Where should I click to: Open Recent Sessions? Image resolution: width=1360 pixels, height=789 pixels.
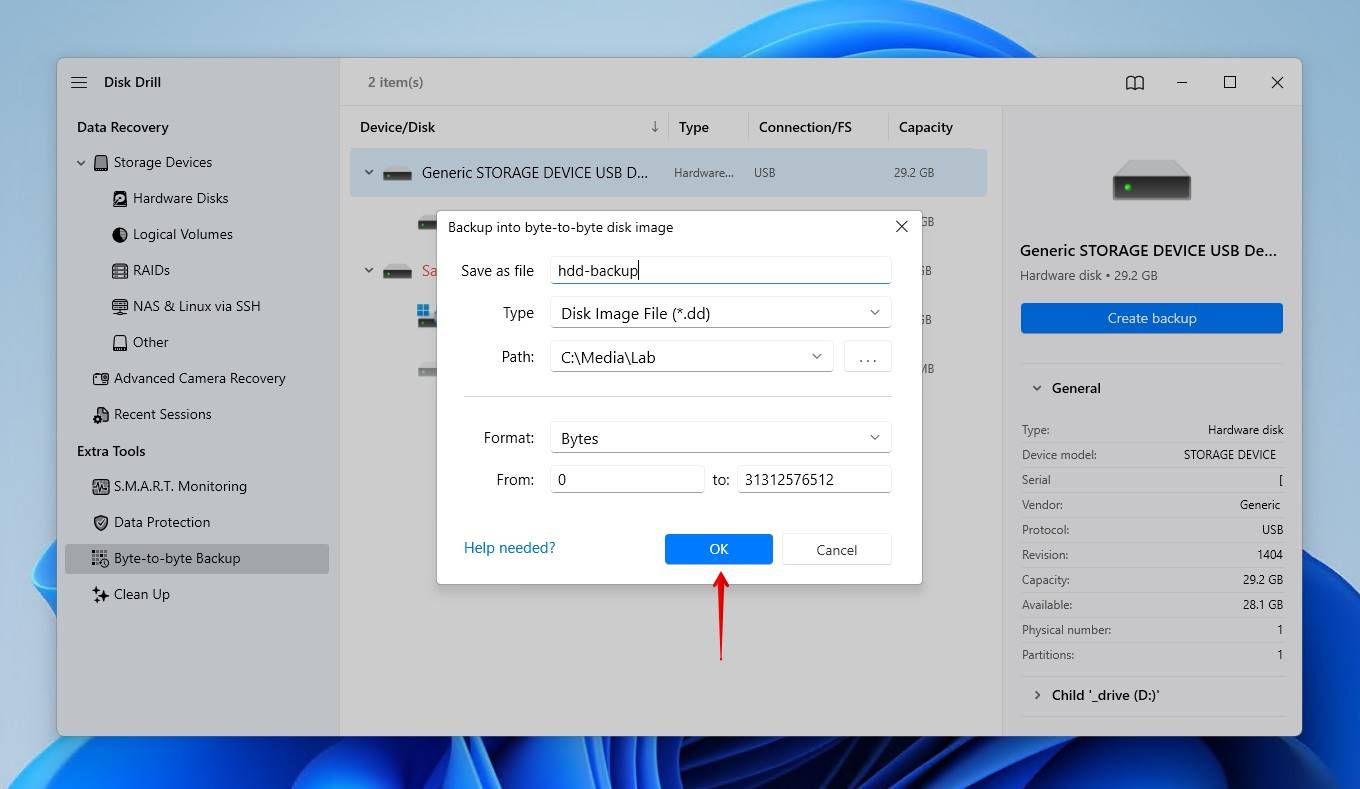[162, 414]
